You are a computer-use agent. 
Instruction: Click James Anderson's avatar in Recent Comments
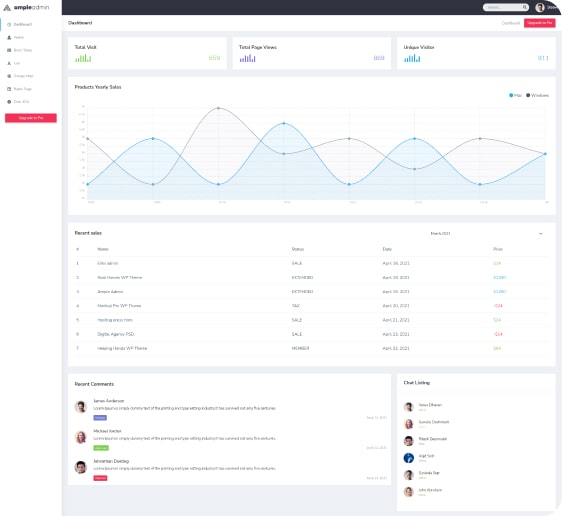pyautogui.click(x=81, y=407)
